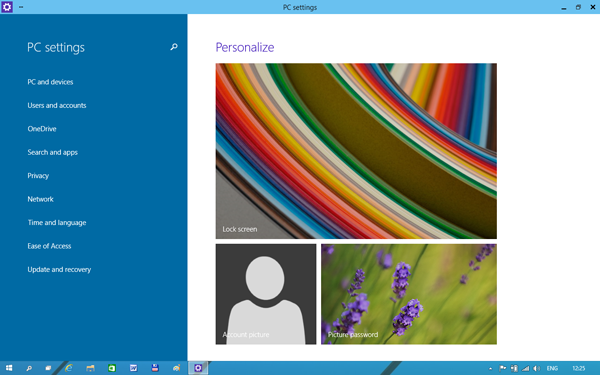Open the blue W document app on taskbar
The image size is (600, 375).
click(x=133, y=368)
